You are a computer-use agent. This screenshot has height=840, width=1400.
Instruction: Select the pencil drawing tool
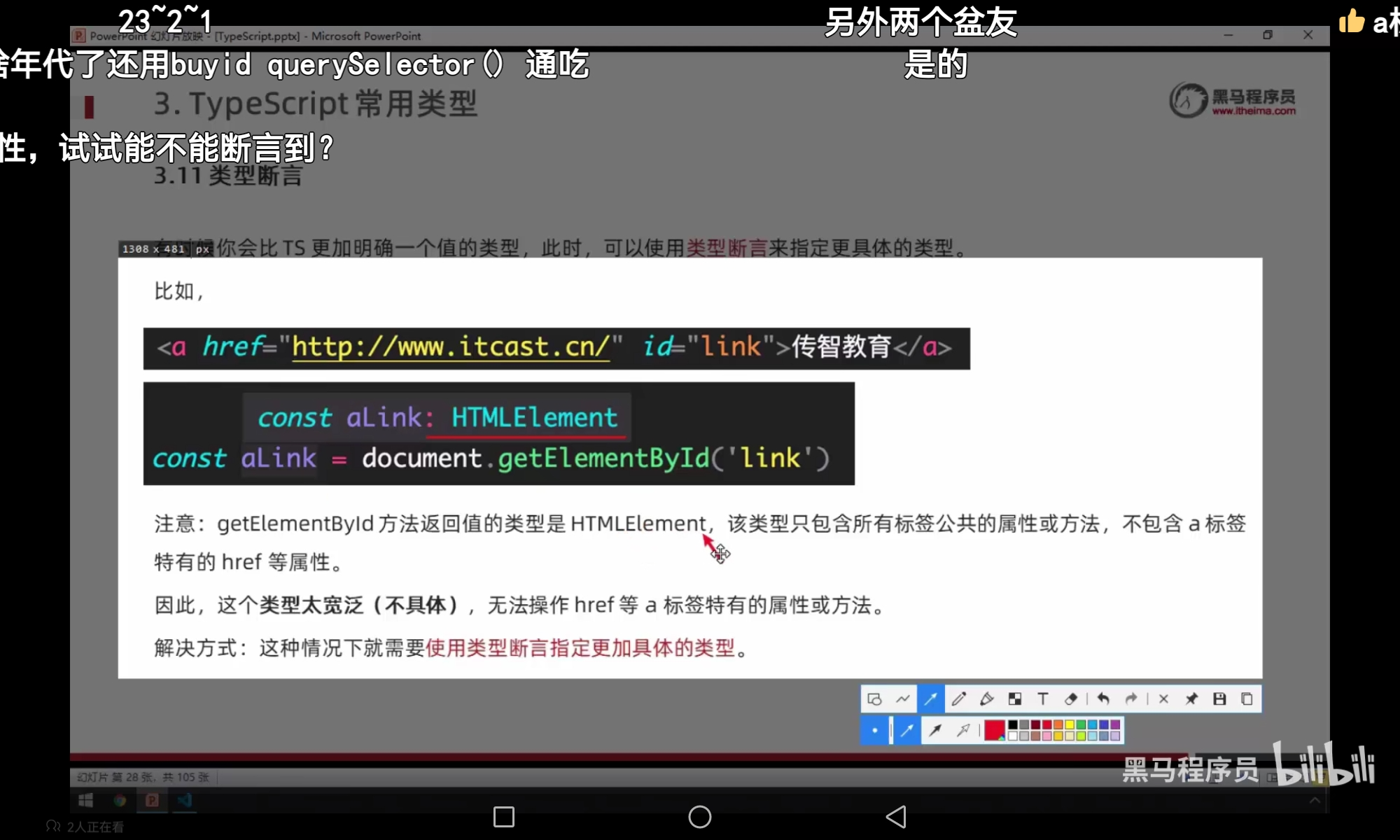[x=959, y=699]
